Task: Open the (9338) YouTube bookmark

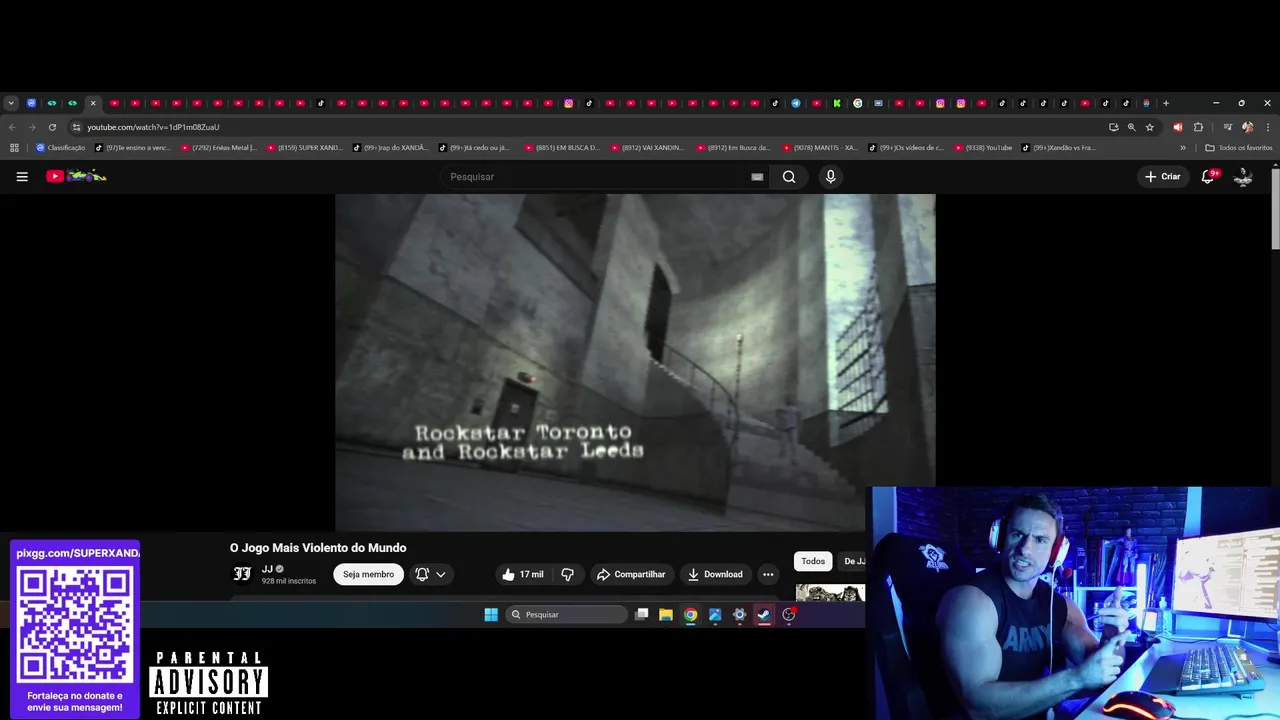Action: point(983,148)
